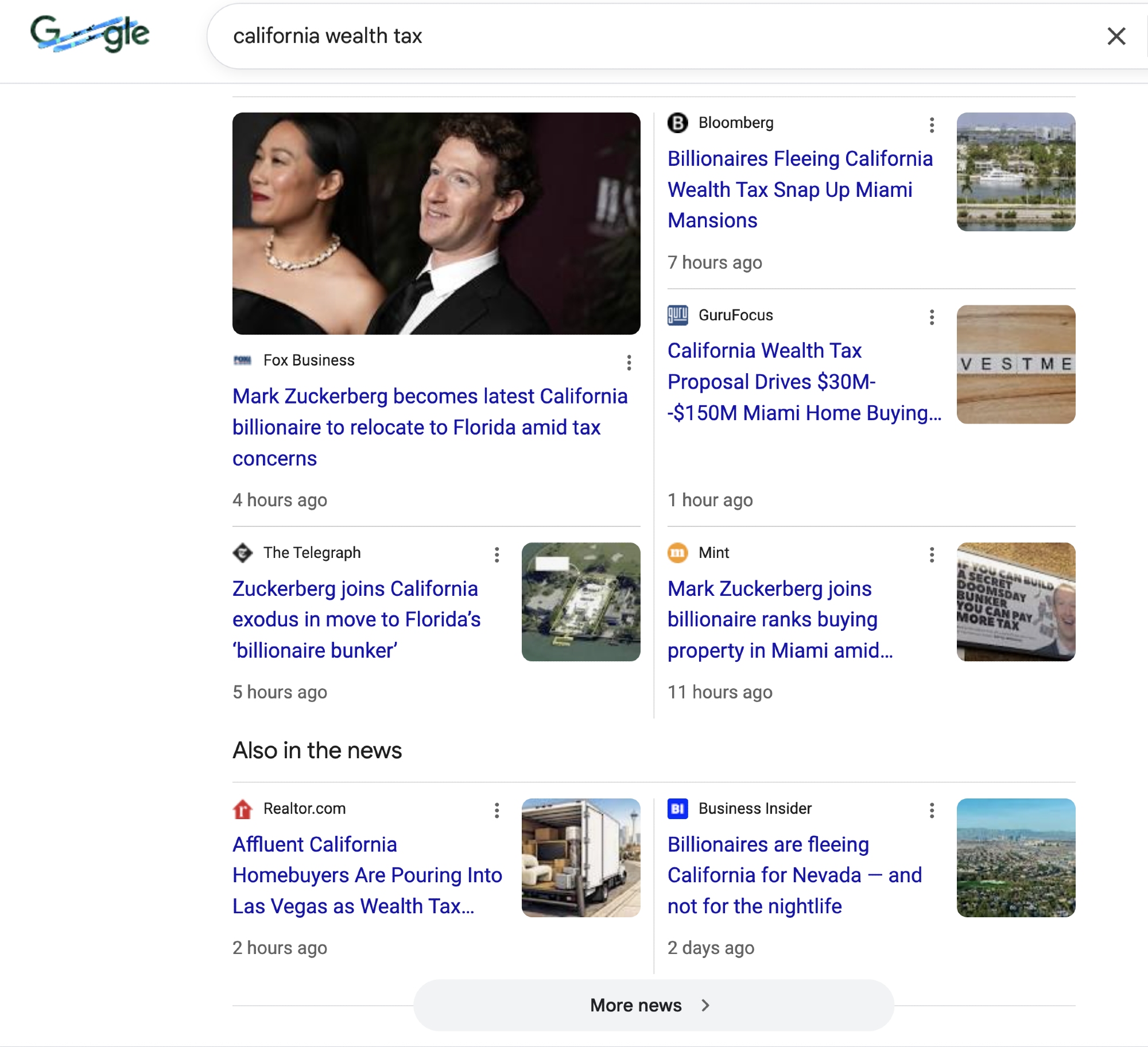
Task: Open three-dot menu for GuruFocus article
Action: click(932, 317)
